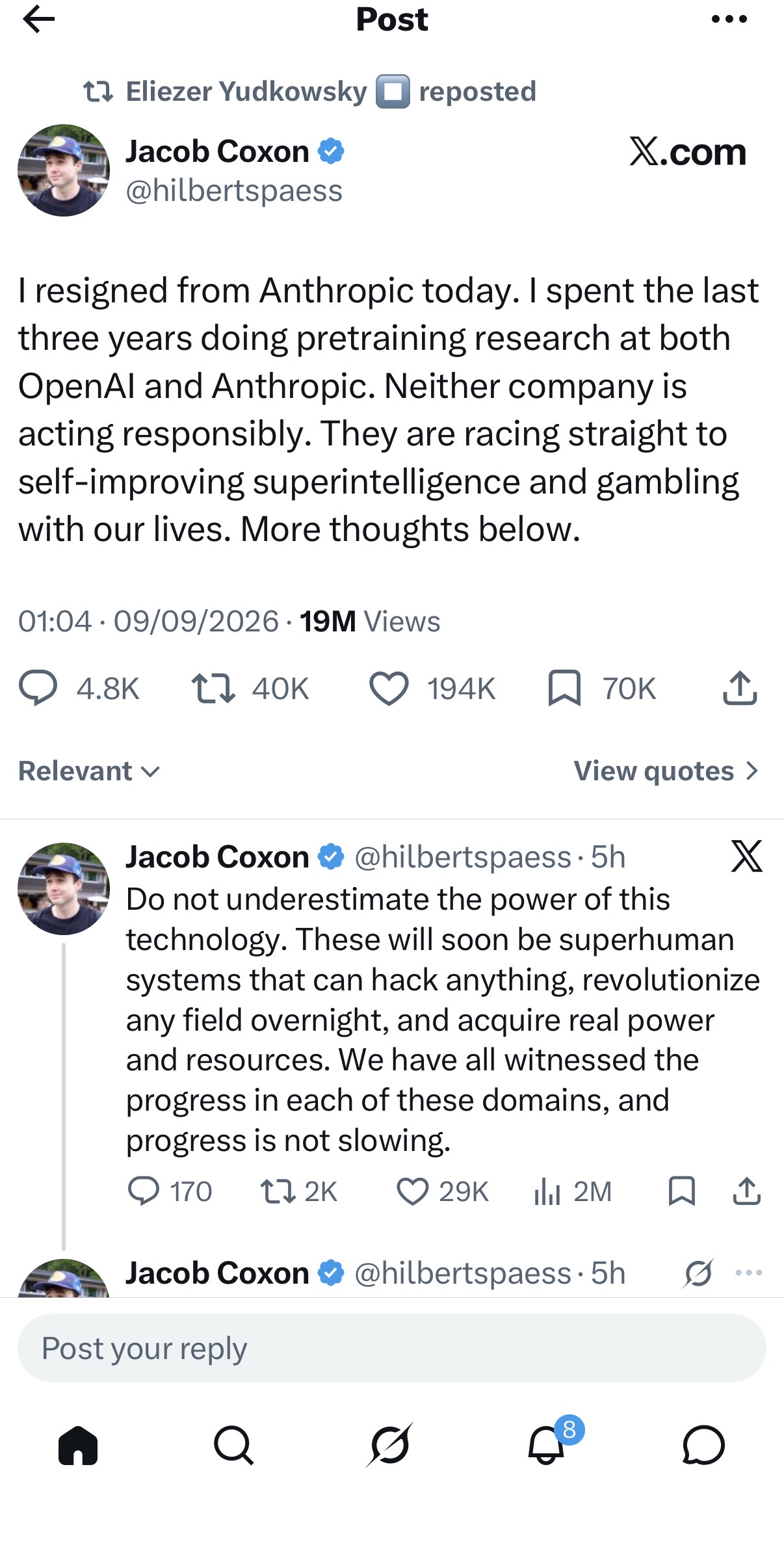Open the three-dot post options menu
Screen dimensions: 784x1560
pyautogui.click(x=729, y=20)
